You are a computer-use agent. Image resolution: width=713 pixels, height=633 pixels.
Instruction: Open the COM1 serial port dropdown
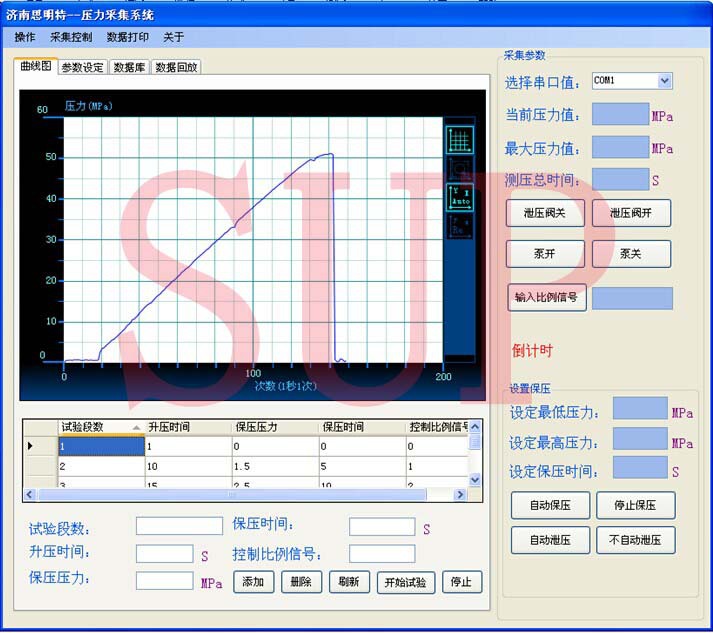665,81
